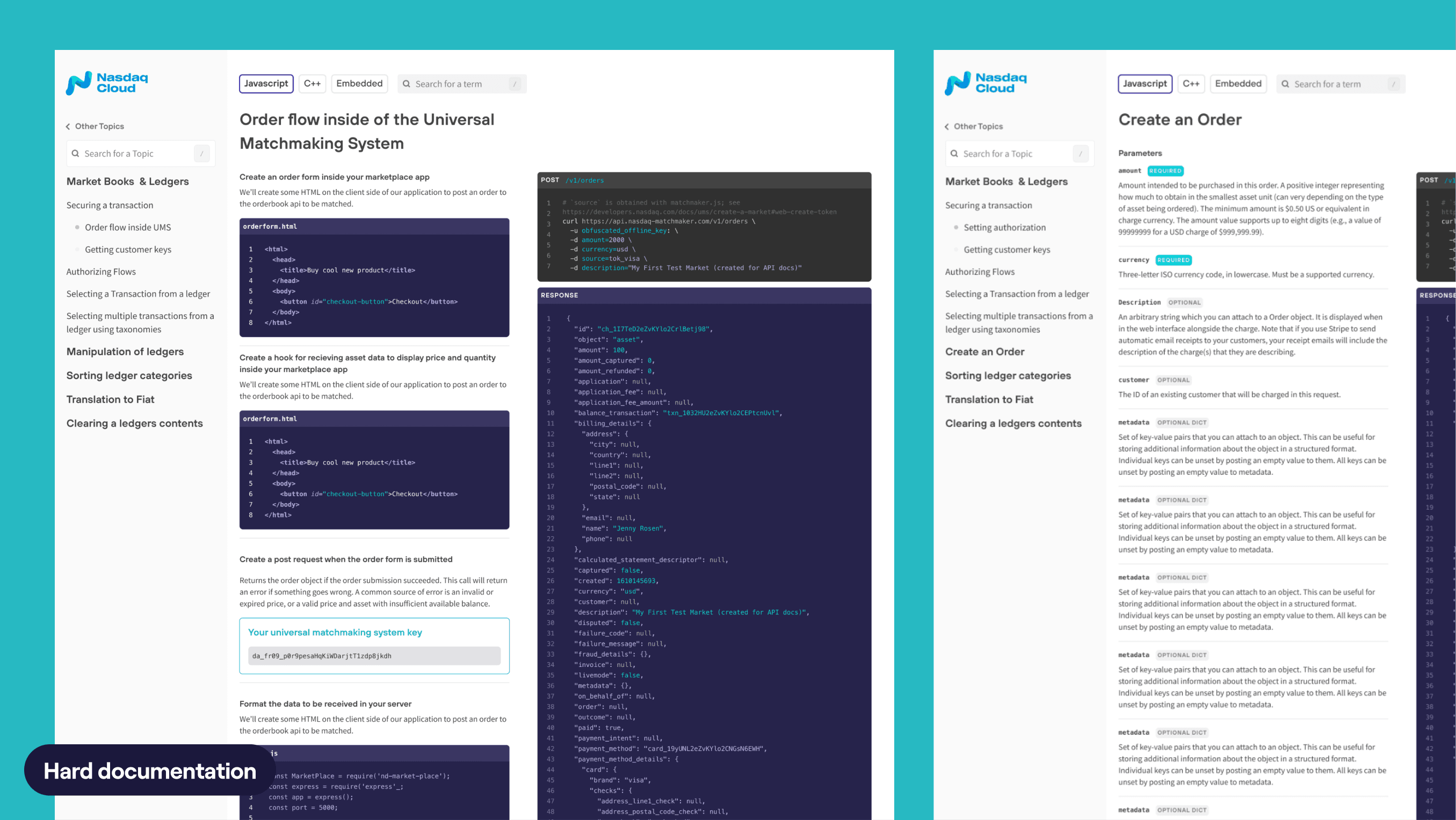
Task: Go back to Other Topics on the left page
Action: coord(99,126)
